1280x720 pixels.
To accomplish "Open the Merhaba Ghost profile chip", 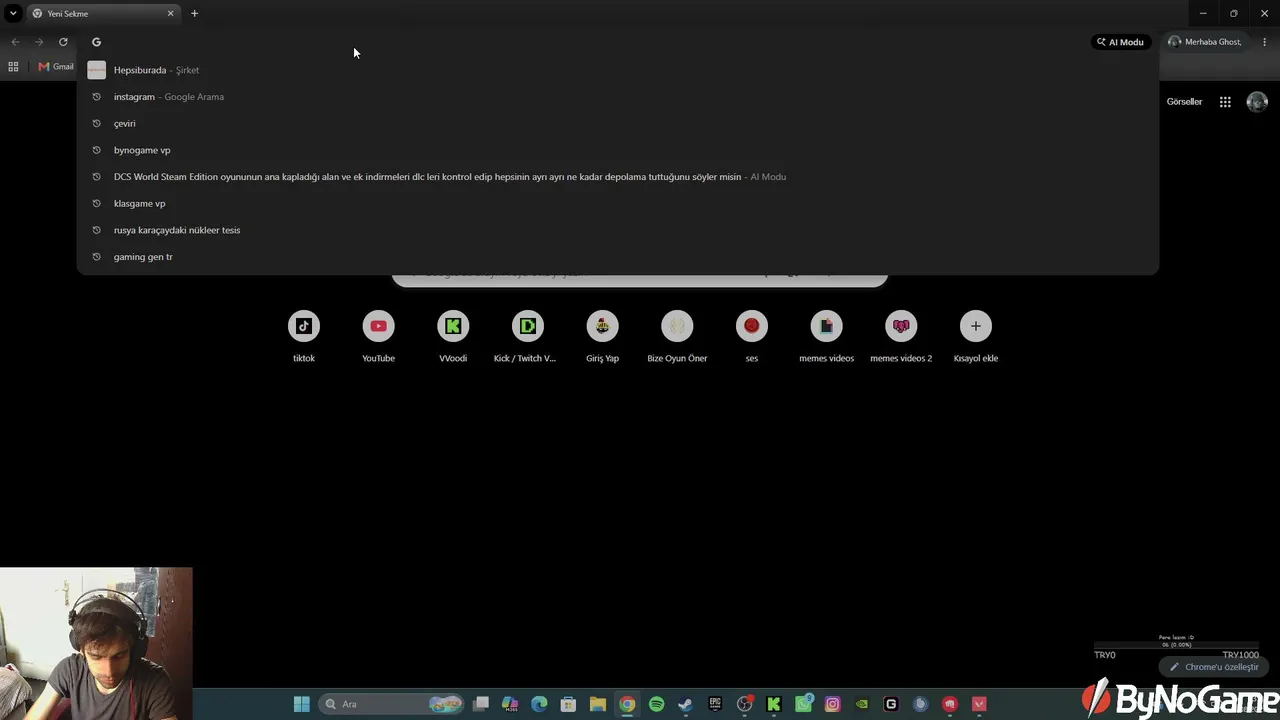I will tap(1205, 42).
